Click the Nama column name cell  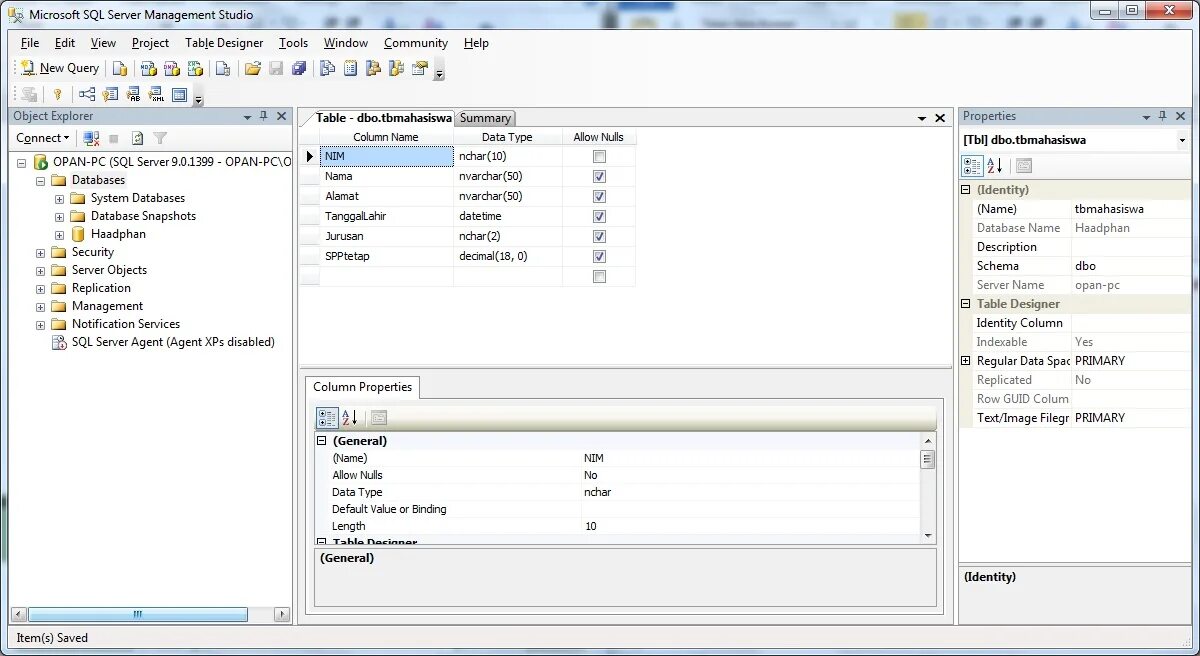click(387, 176)
